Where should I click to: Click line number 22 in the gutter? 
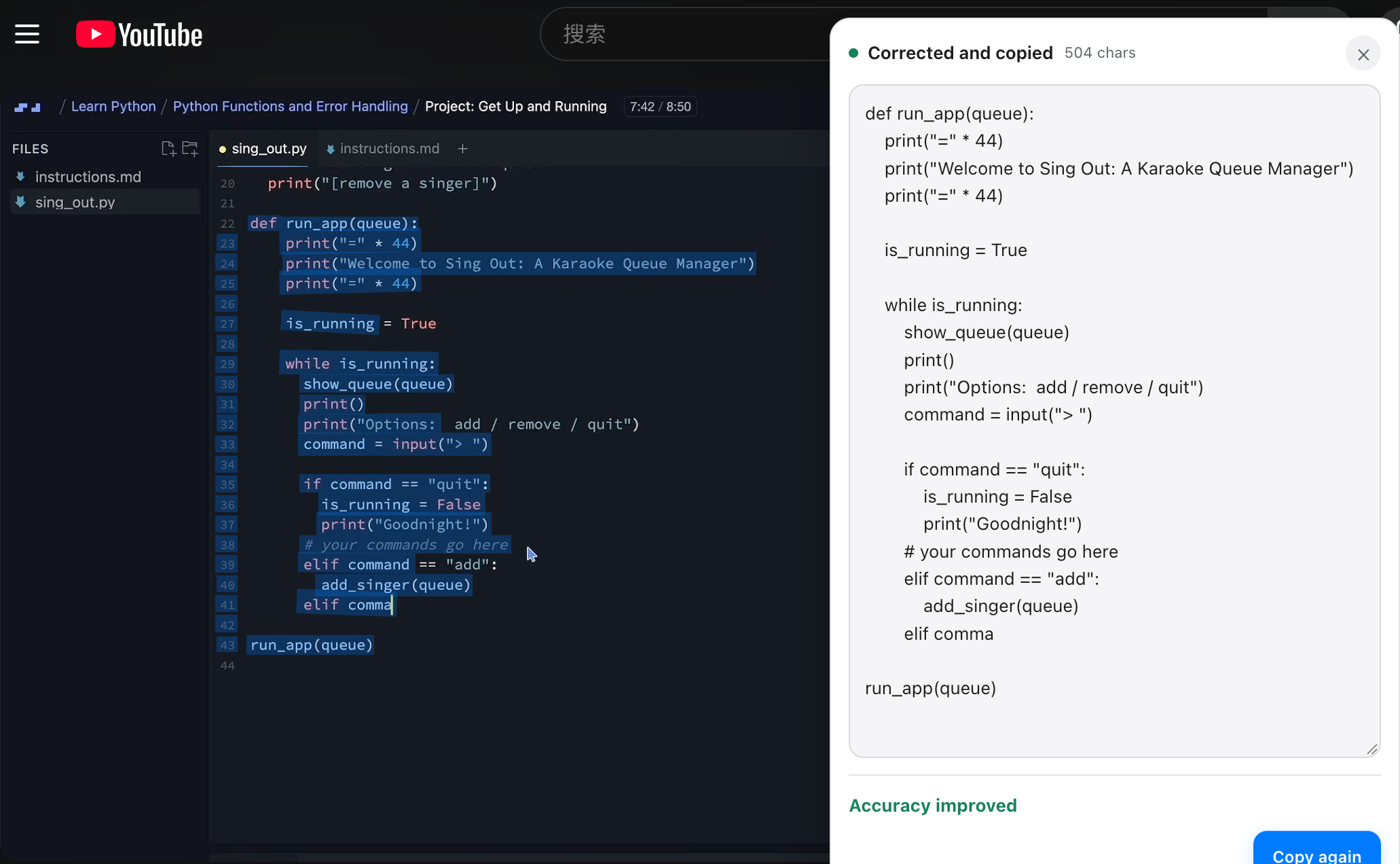click(x=227, y=223)
